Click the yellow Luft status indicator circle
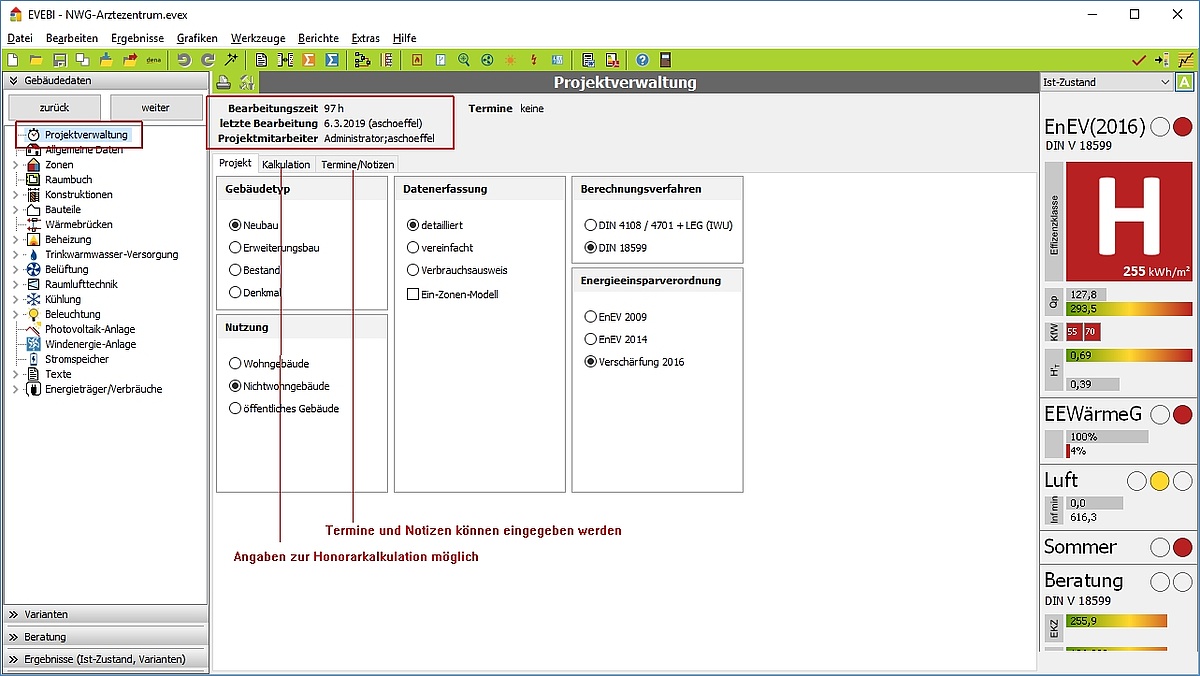This screenshot has height=676, width=1200. (1159, 481)
